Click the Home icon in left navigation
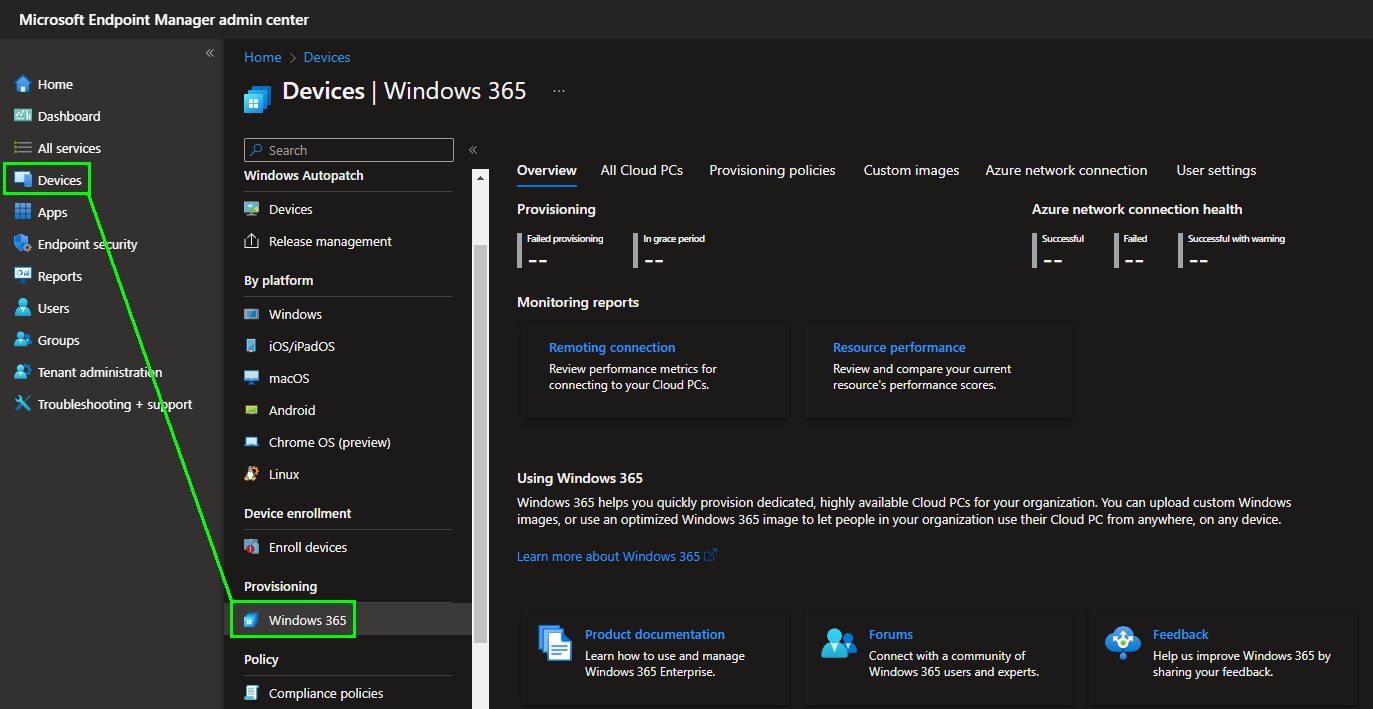The width and height of the screenshot is (1373, 709). (x=23, y=84)
